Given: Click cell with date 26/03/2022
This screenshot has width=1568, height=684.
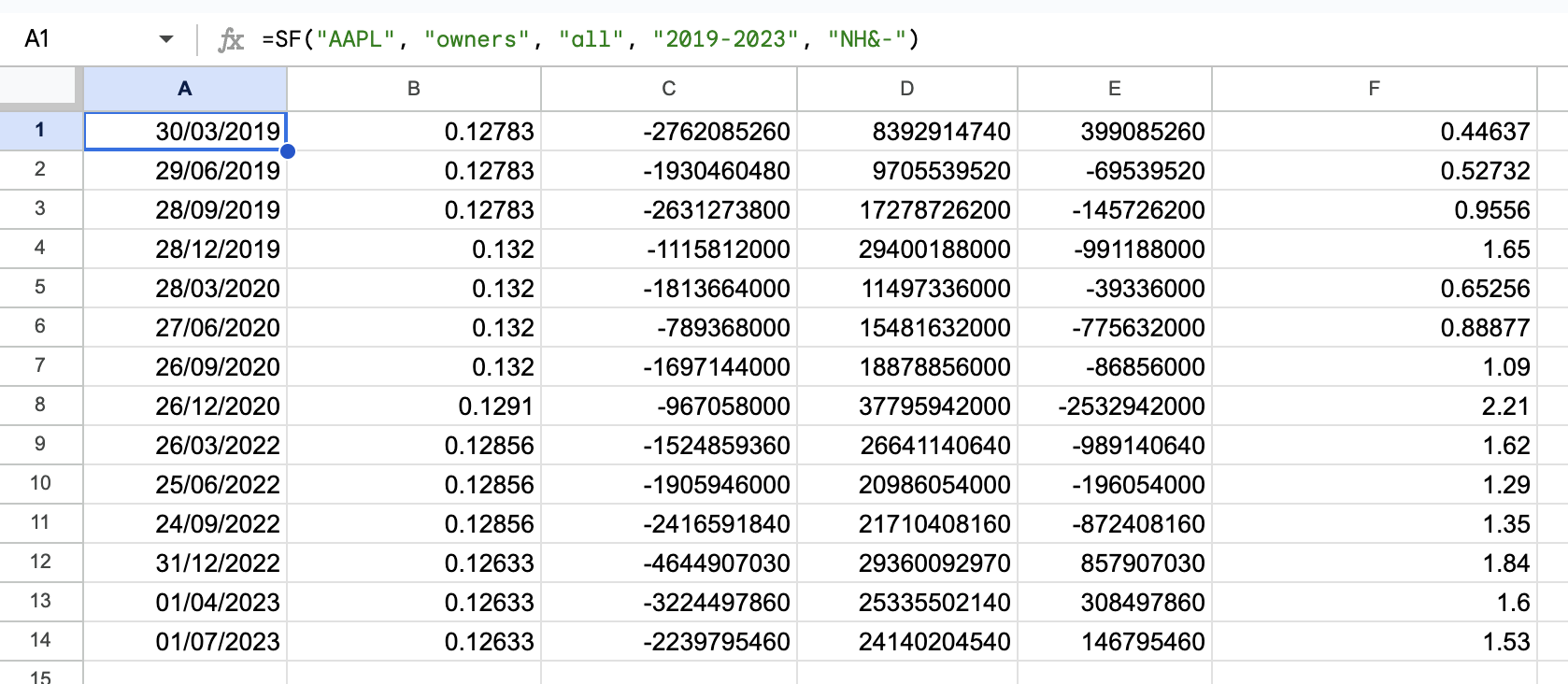Looking at the screenshot, I should (x=185, y=445).
